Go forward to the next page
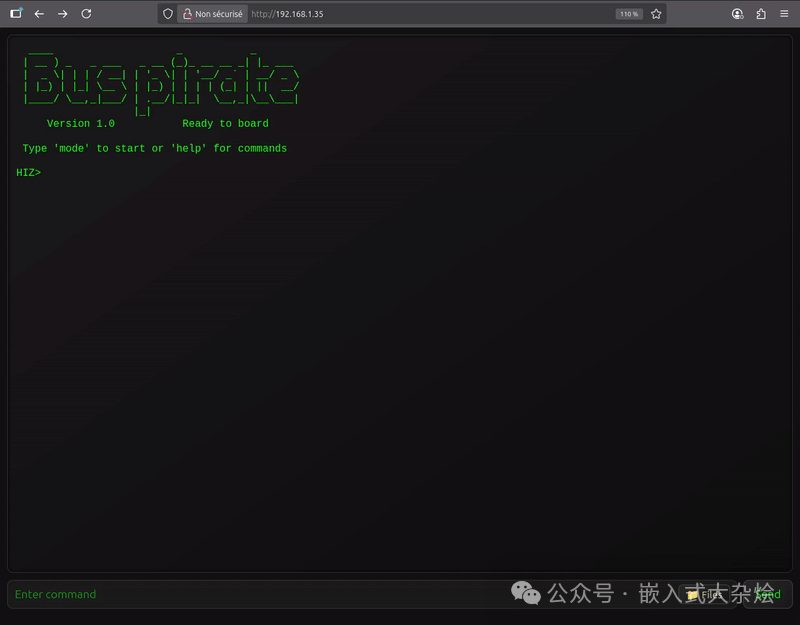The image size is (800, 625). 62,14
